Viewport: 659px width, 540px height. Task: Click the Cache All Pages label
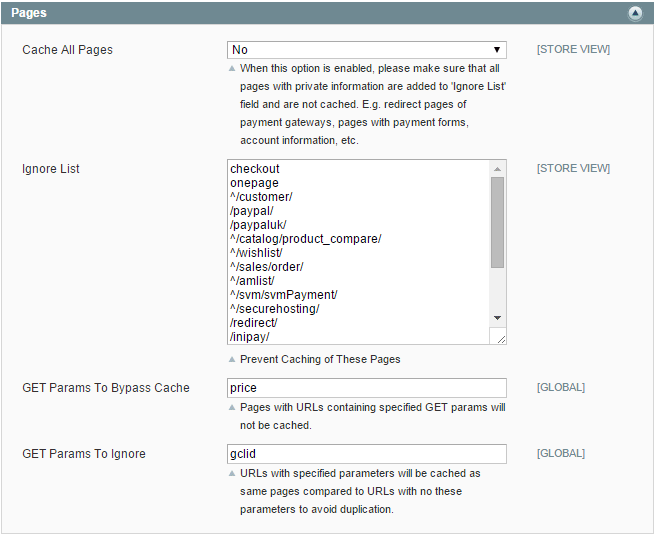(x=67, y=50)
